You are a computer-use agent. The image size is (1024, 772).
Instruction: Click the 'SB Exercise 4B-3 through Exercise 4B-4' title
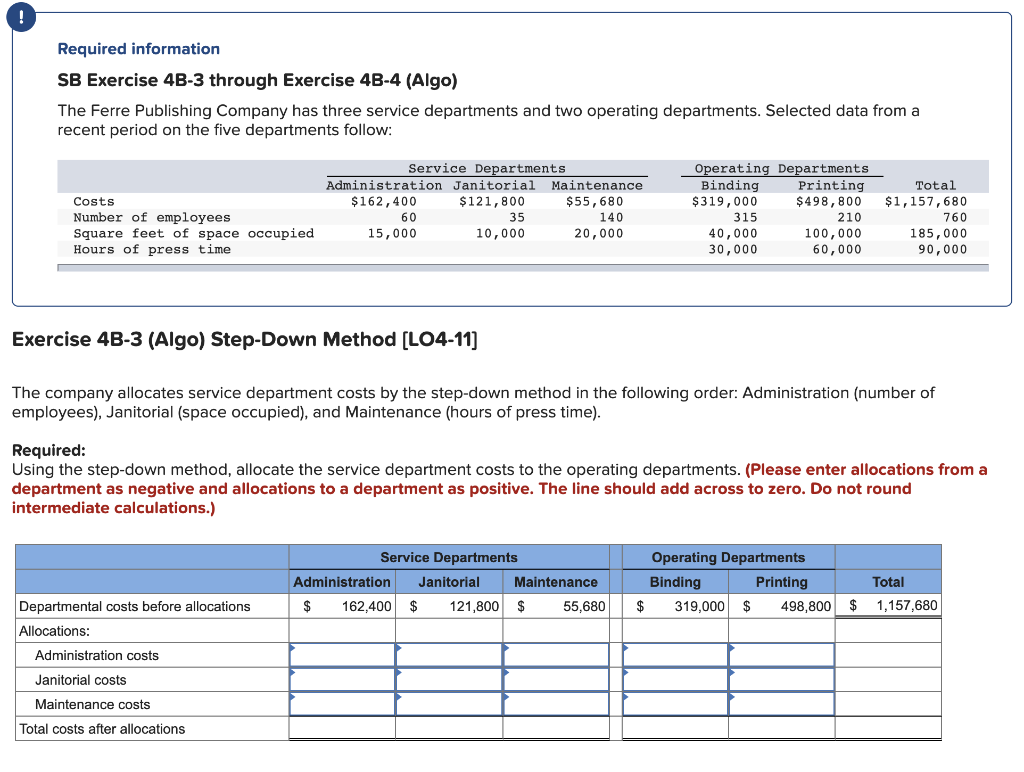(257, 80)
